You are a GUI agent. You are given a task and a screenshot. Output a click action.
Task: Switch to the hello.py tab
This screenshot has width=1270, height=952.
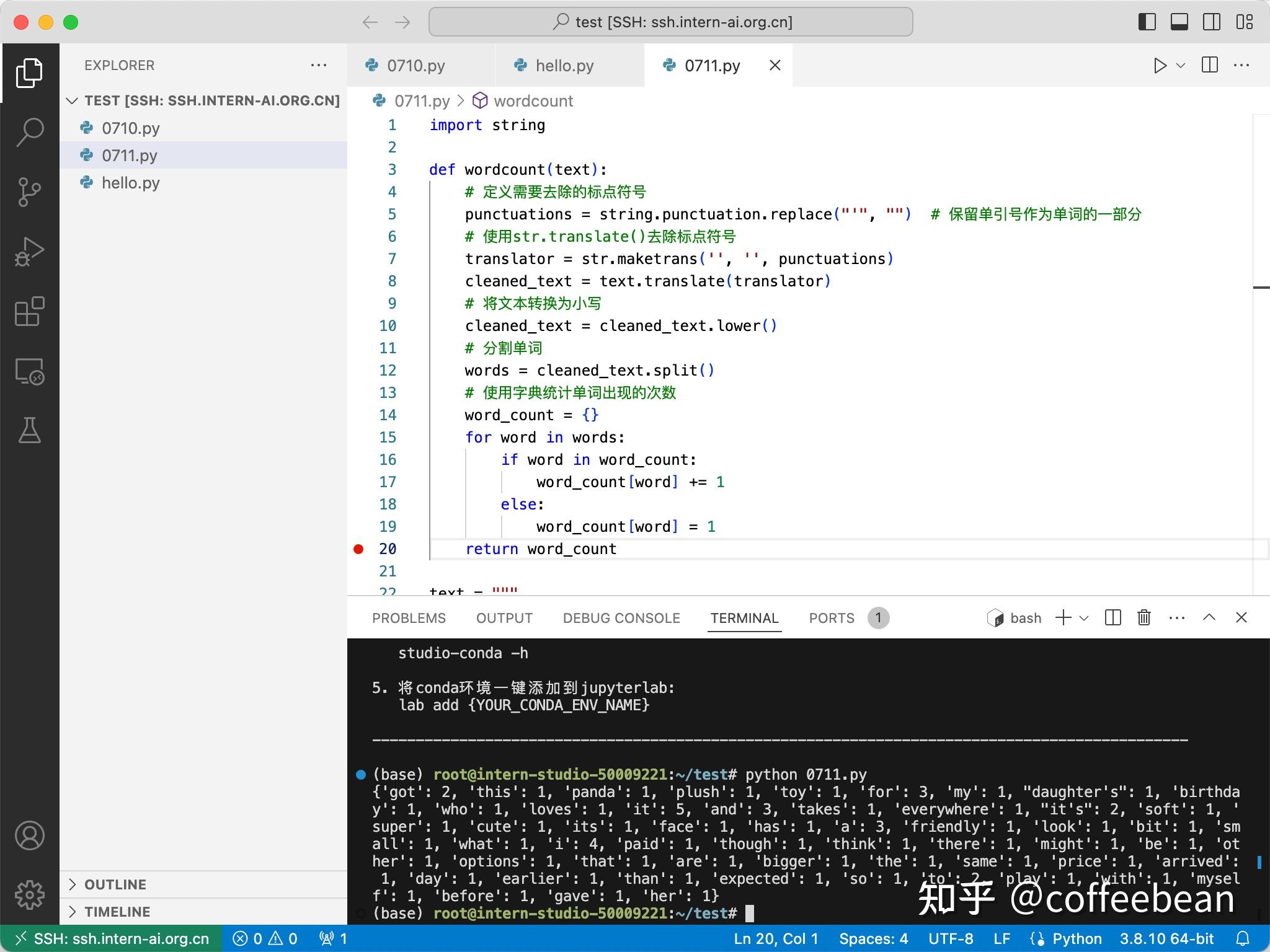click(x=564, y=65)
